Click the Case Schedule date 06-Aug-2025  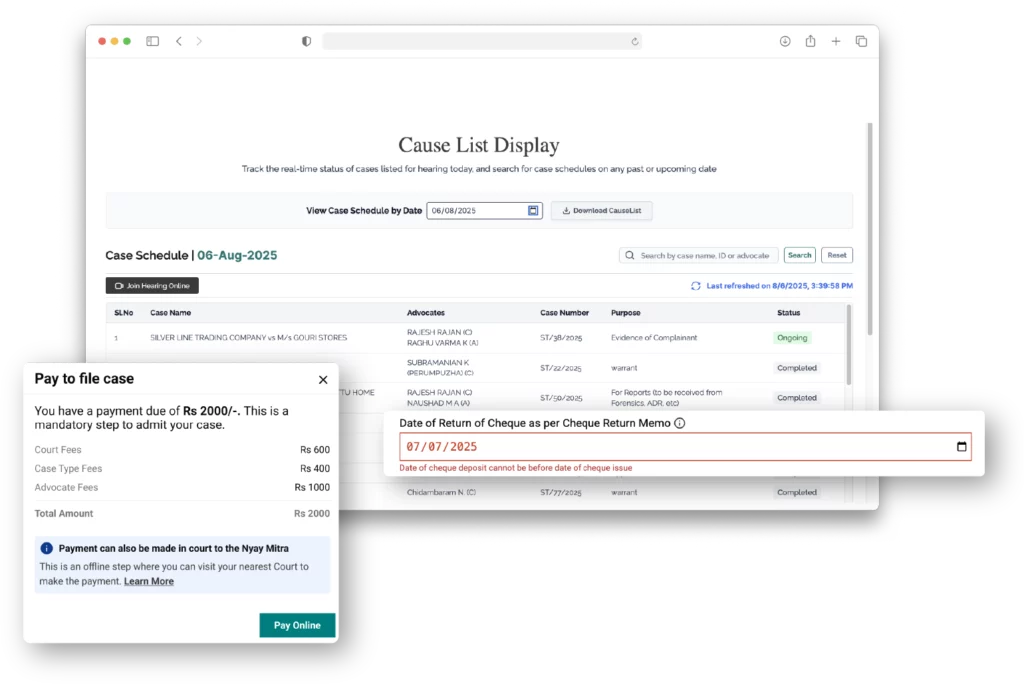click(237, 255)
